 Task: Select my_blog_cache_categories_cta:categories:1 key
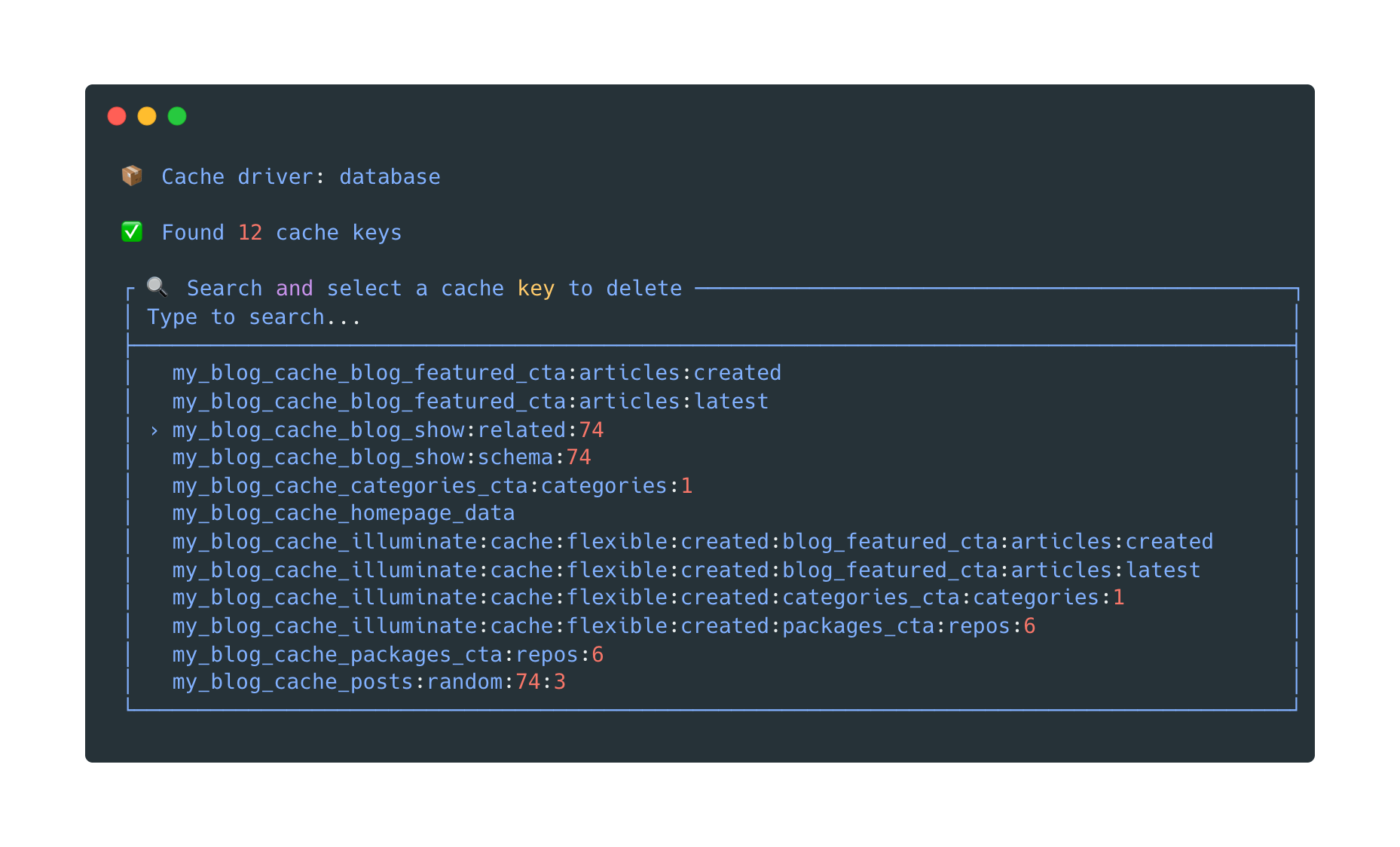(x=432, y=486)
